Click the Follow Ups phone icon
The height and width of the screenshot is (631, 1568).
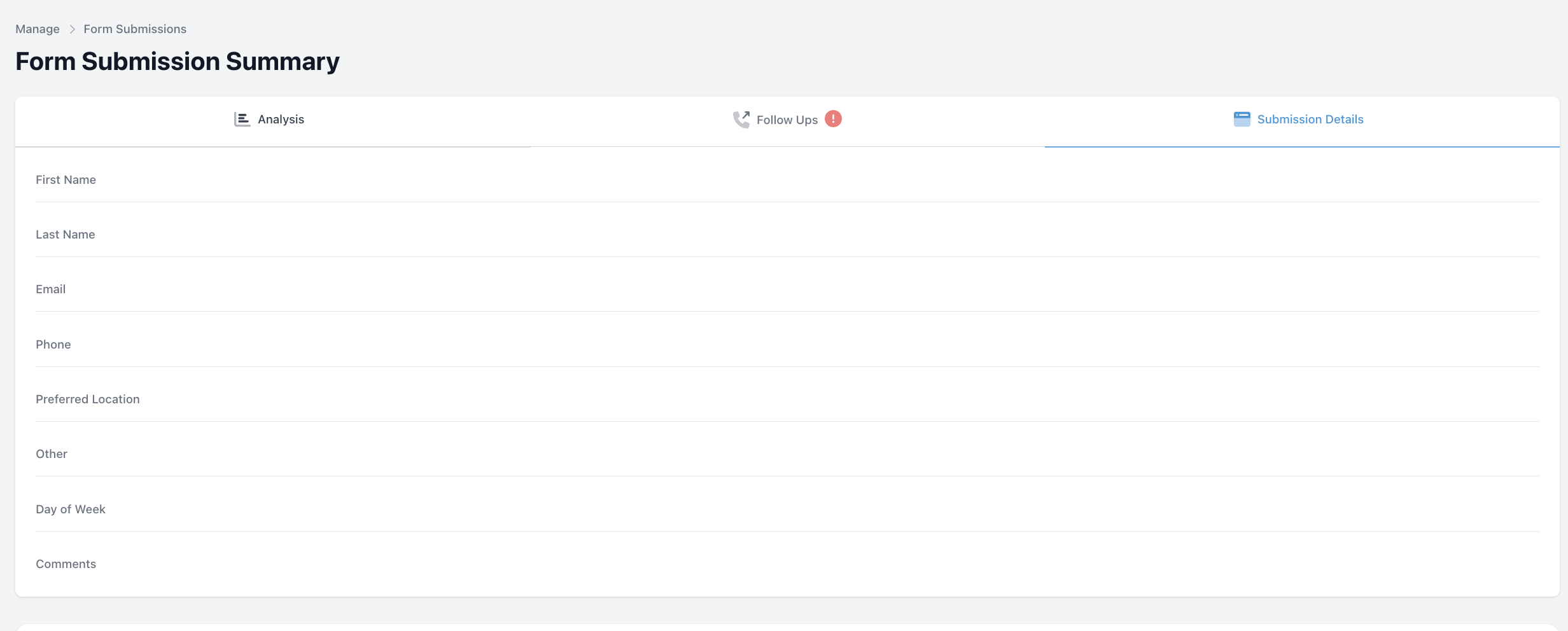(x=741, y=120)
